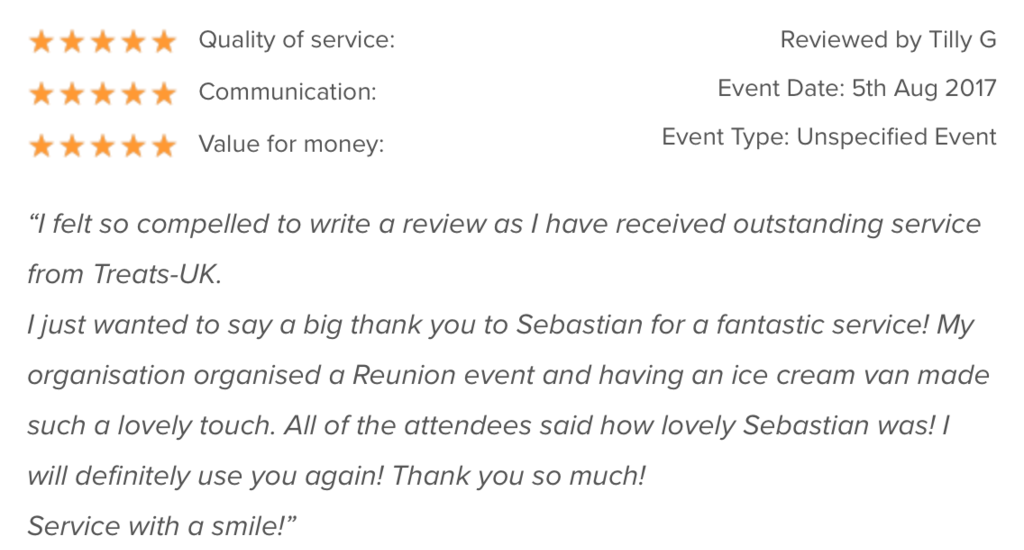The width and height of the screenshot is (1024, 550).
Task: Click the second star of Value for money
Action: click(x=72, y=145)
